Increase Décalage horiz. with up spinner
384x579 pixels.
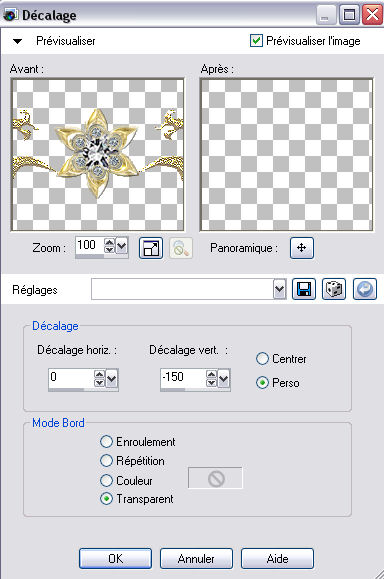[100, 374]
